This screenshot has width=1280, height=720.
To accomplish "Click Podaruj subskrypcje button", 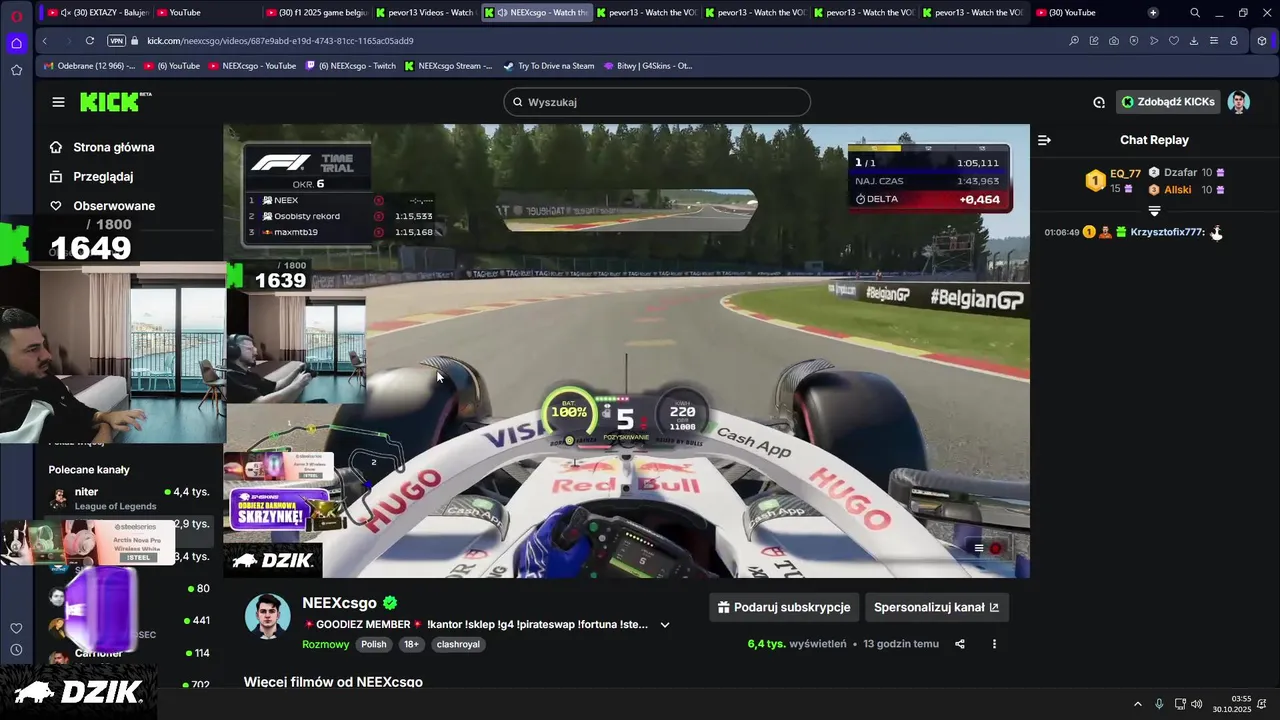I will click(784, 607).
